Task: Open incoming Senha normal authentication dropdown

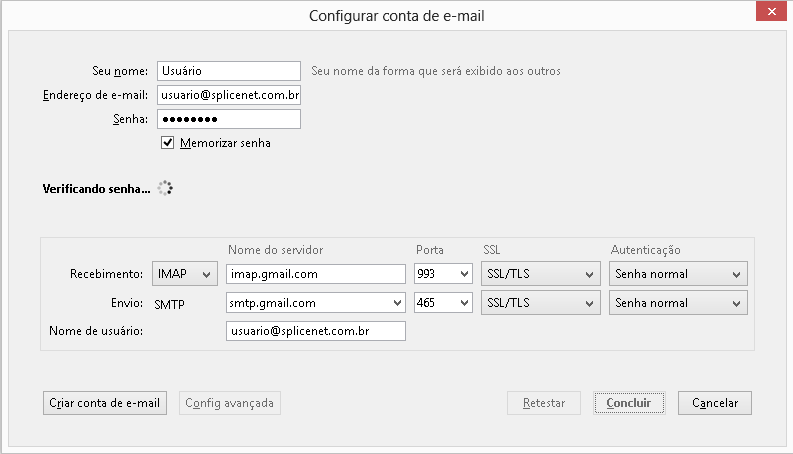Action: [x=678, y=274]
